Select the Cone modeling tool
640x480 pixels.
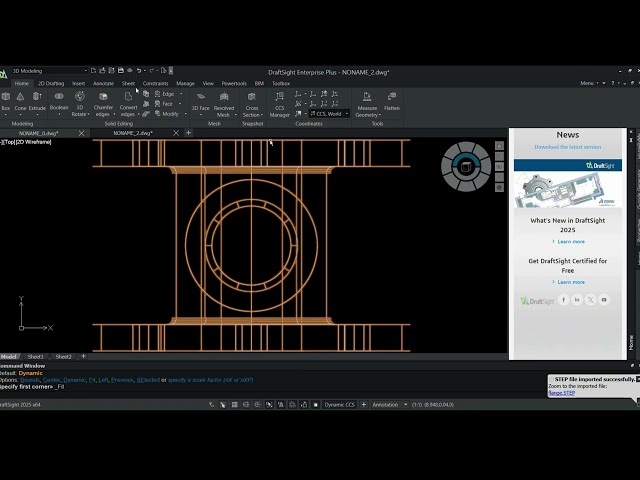(x=20, y=100)
